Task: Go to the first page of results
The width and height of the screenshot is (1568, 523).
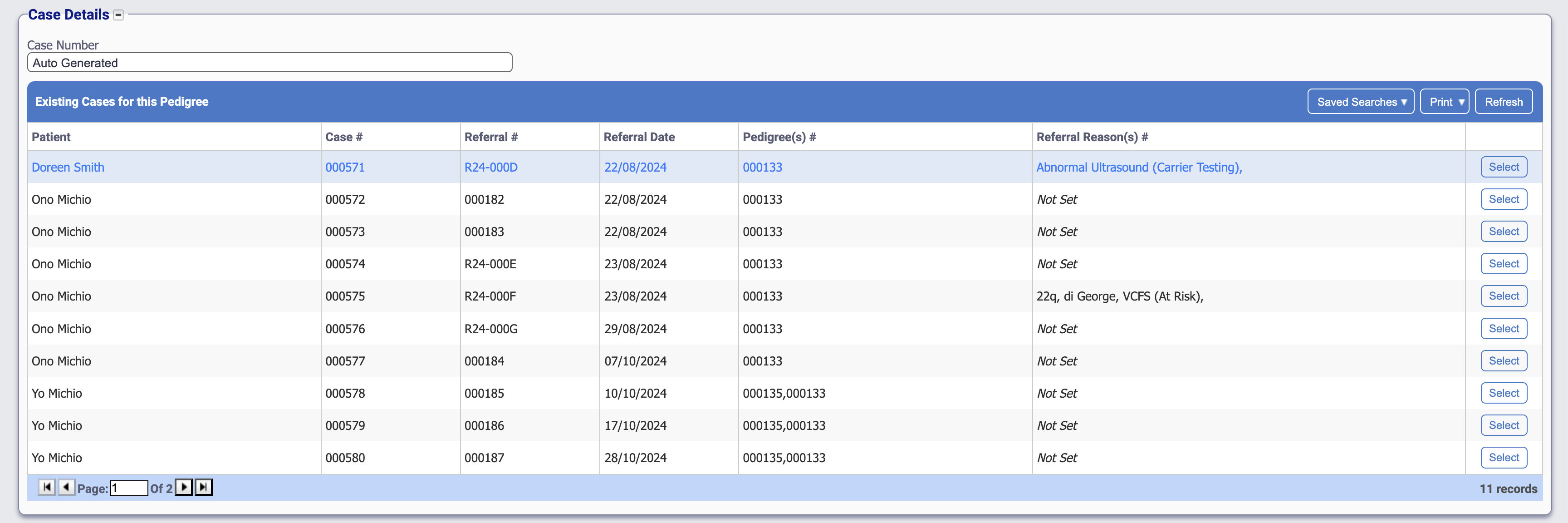Action: click(46, 487)
